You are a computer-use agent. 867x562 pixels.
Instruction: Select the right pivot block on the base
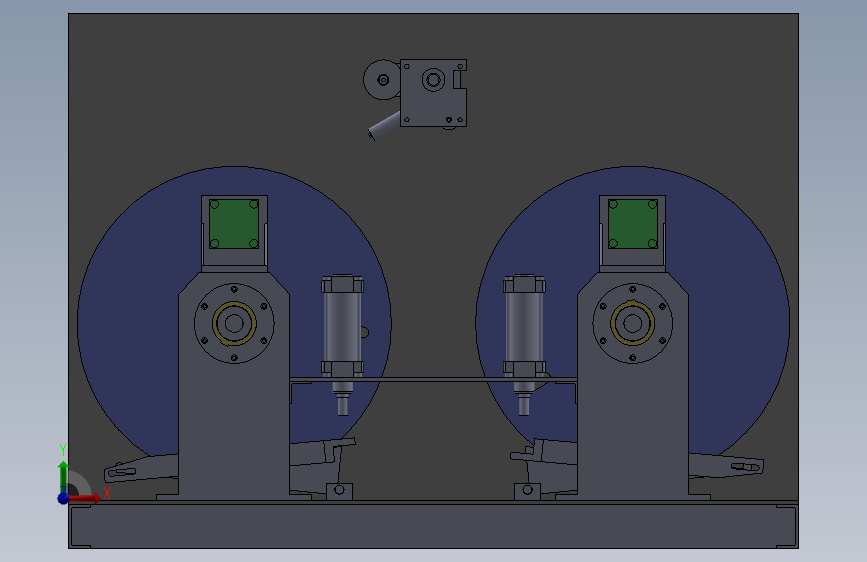coord(527,491)
